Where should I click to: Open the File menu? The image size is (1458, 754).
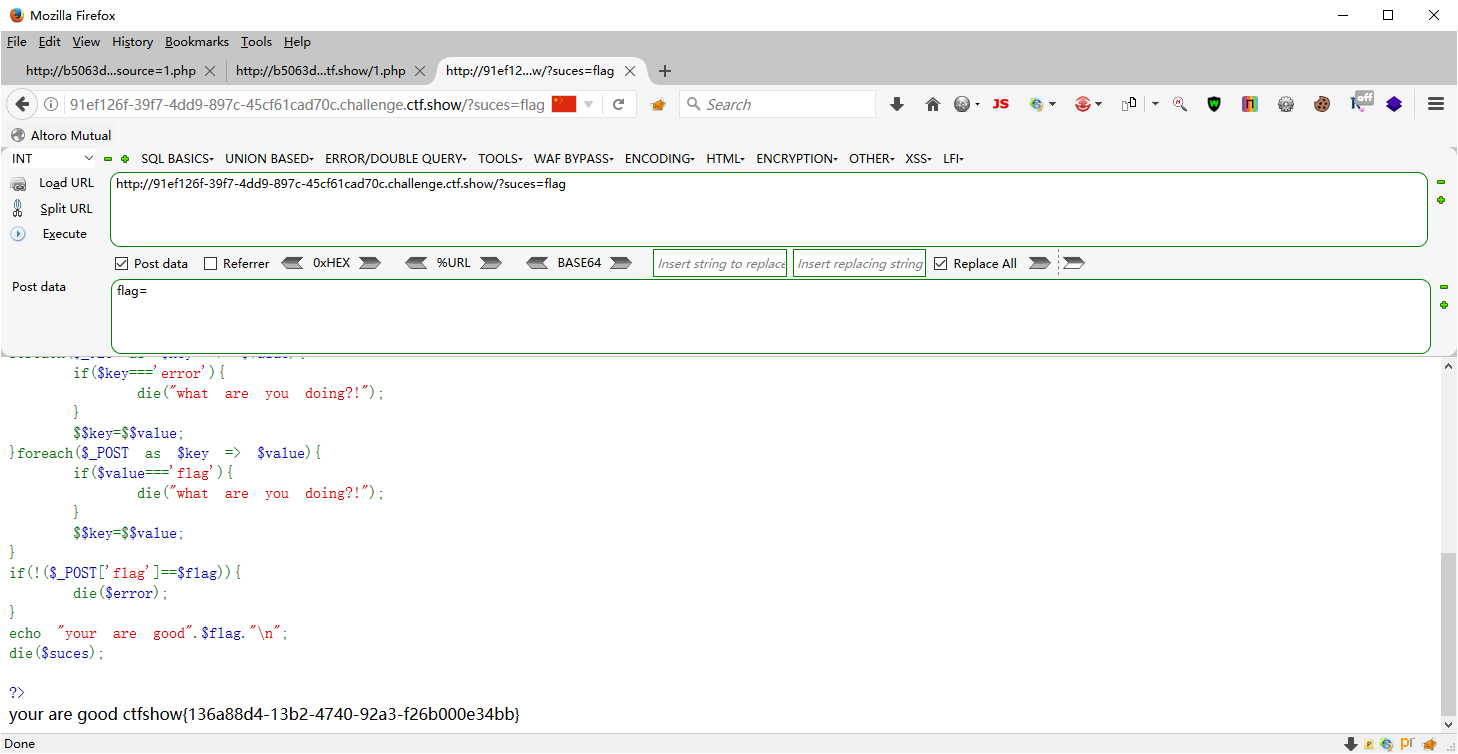pyautogui.click(x=17, y=42)
